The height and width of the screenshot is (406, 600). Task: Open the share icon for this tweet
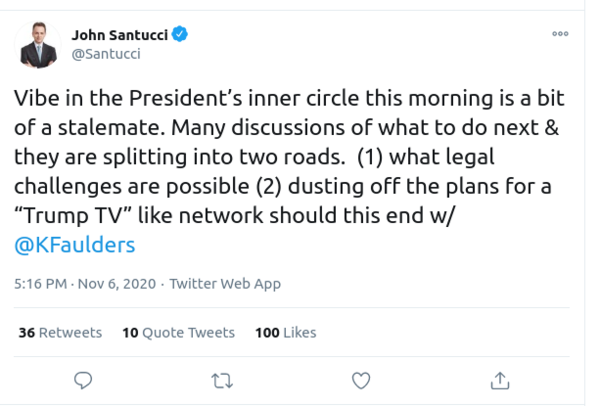[501, 379]
